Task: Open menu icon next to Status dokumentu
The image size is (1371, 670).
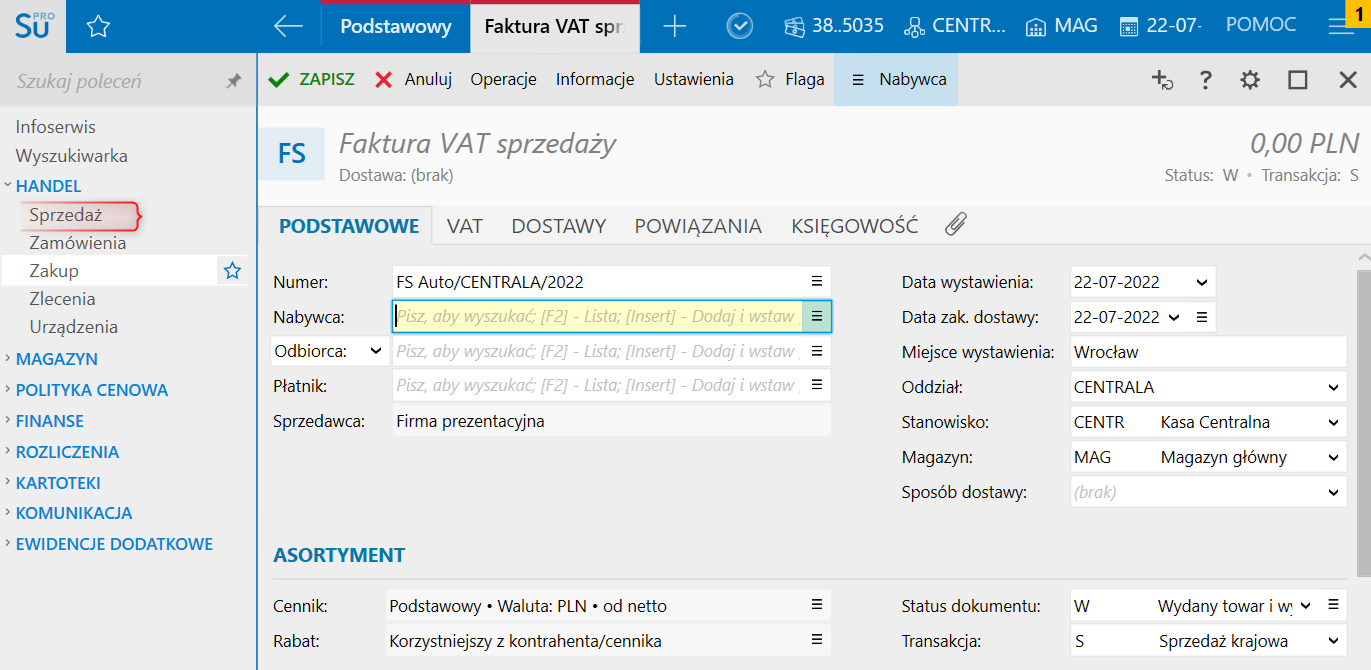Action: 1332,604
